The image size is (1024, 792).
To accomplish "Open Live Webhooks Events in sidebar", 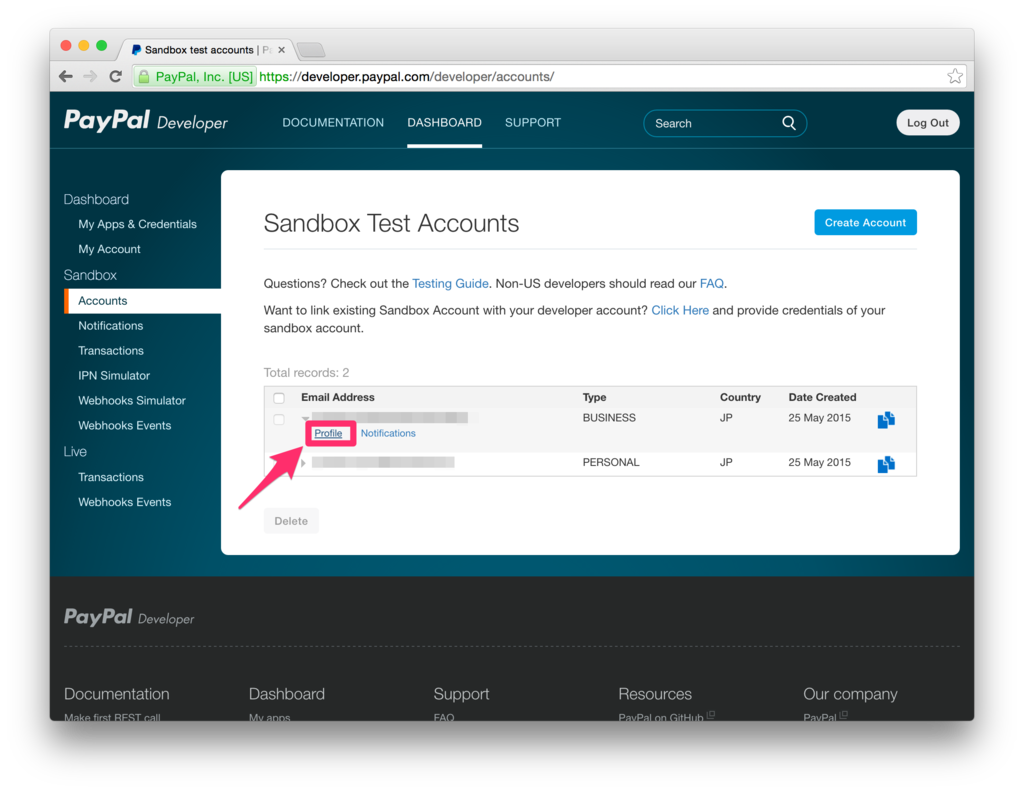I will 125,501.
